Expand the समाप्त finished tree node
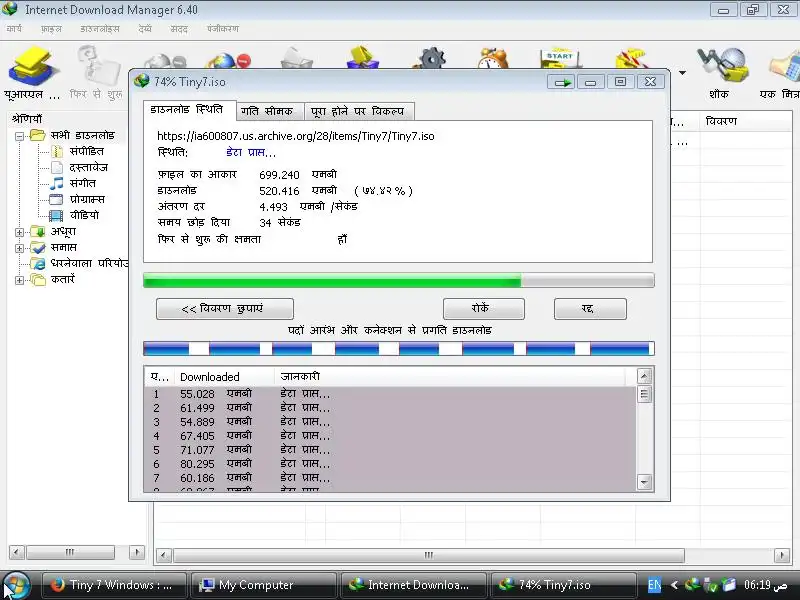 [x=19, y=248]
